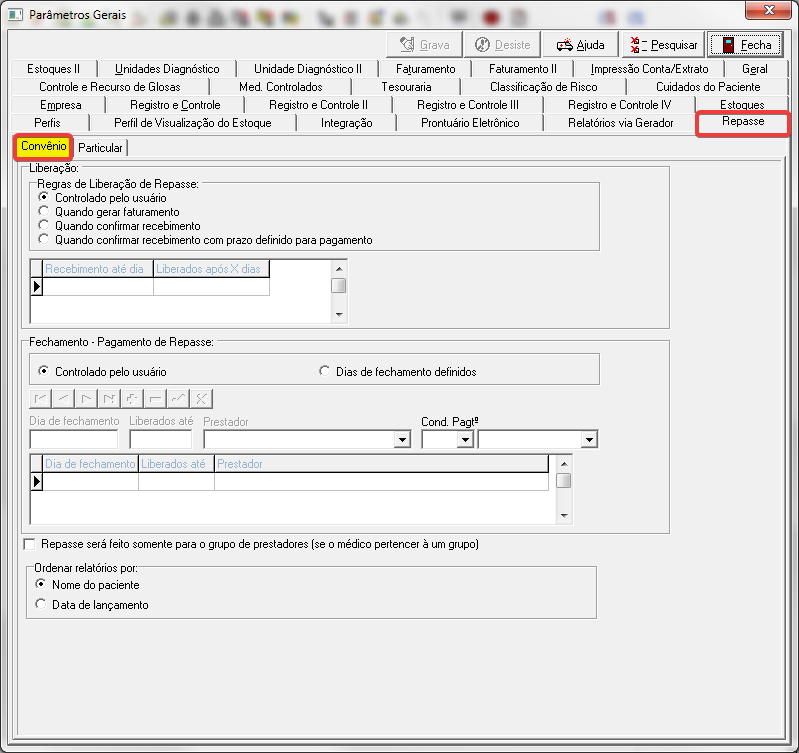Screen dimensions: 799x753
Task: Open the Prestador dropdown
Action: [x=402, y=440]
